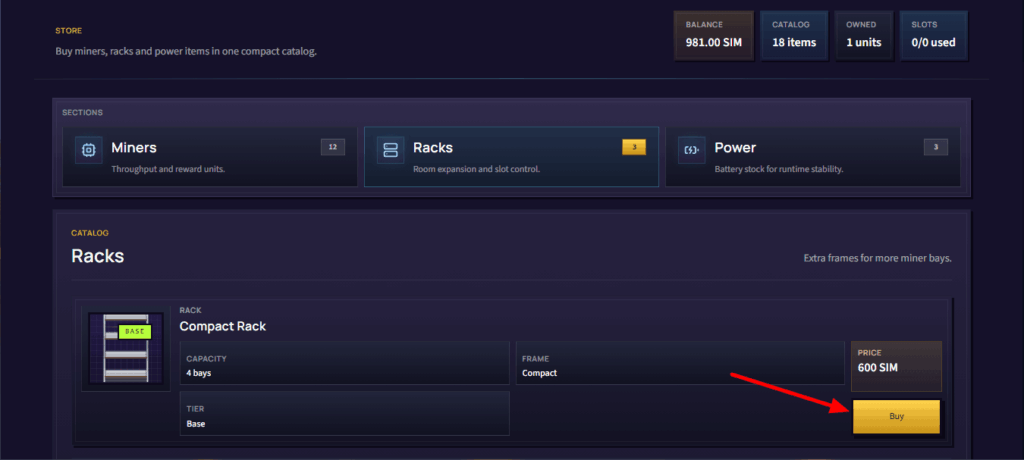Buy the Compact Rack

click(897, 416)
